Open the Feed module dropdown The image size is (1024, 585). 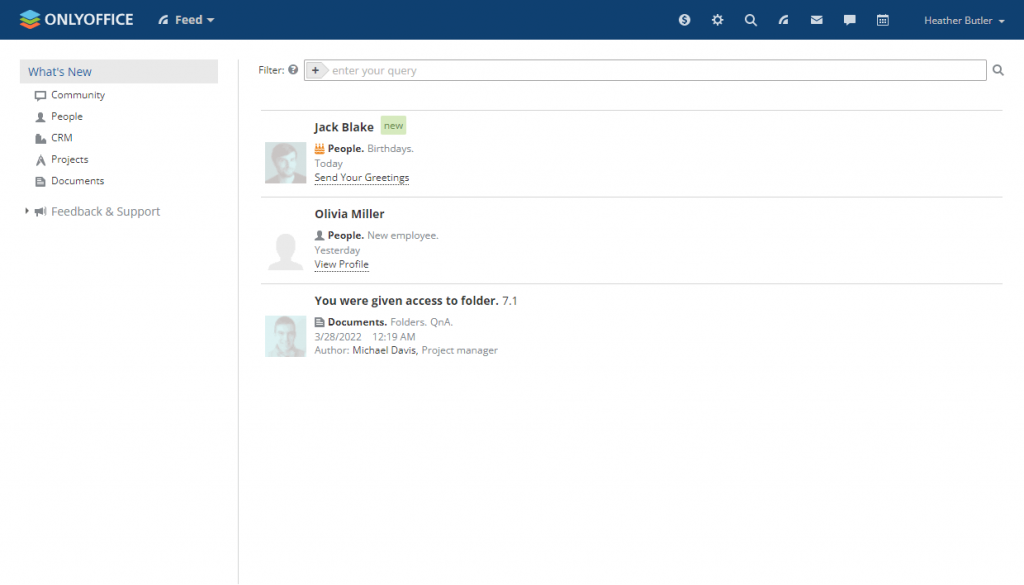click(x=186, y=19)
